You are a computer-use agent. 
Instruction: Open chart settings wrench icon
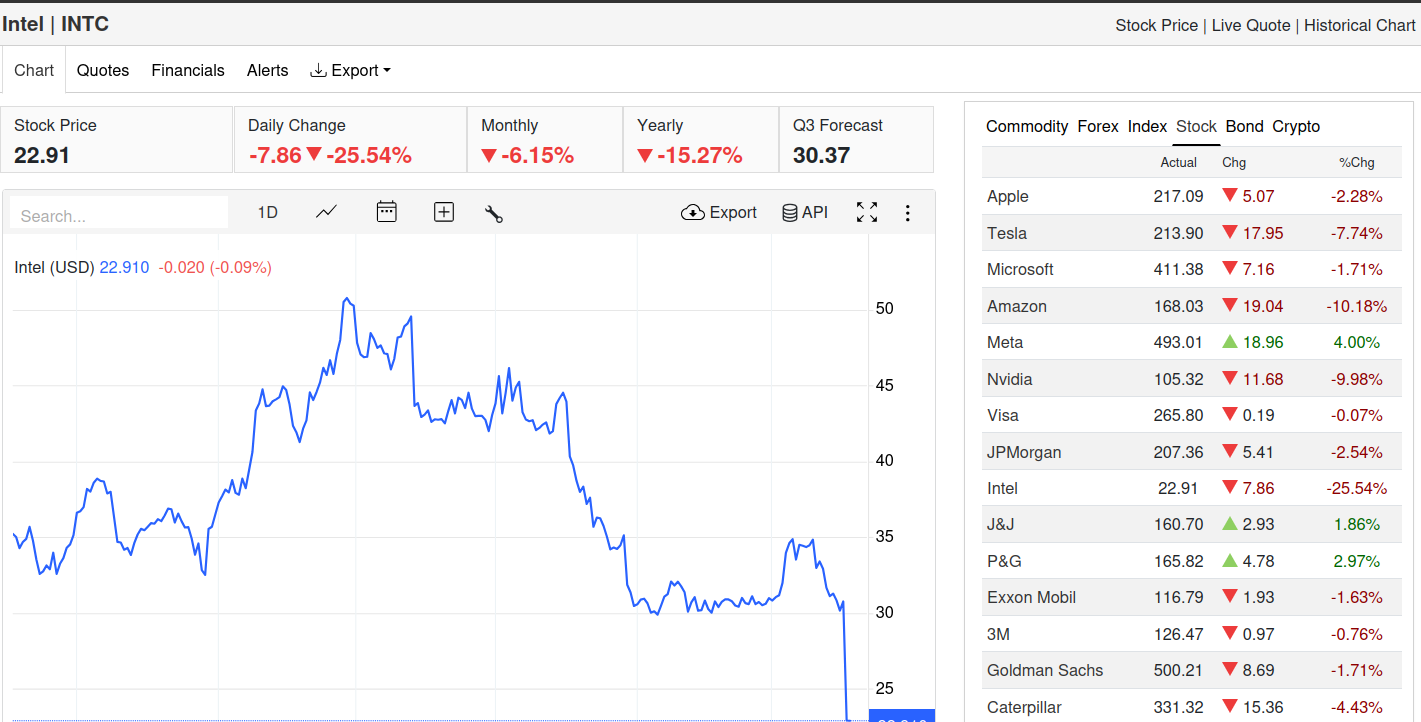click(x=493, y=213)
